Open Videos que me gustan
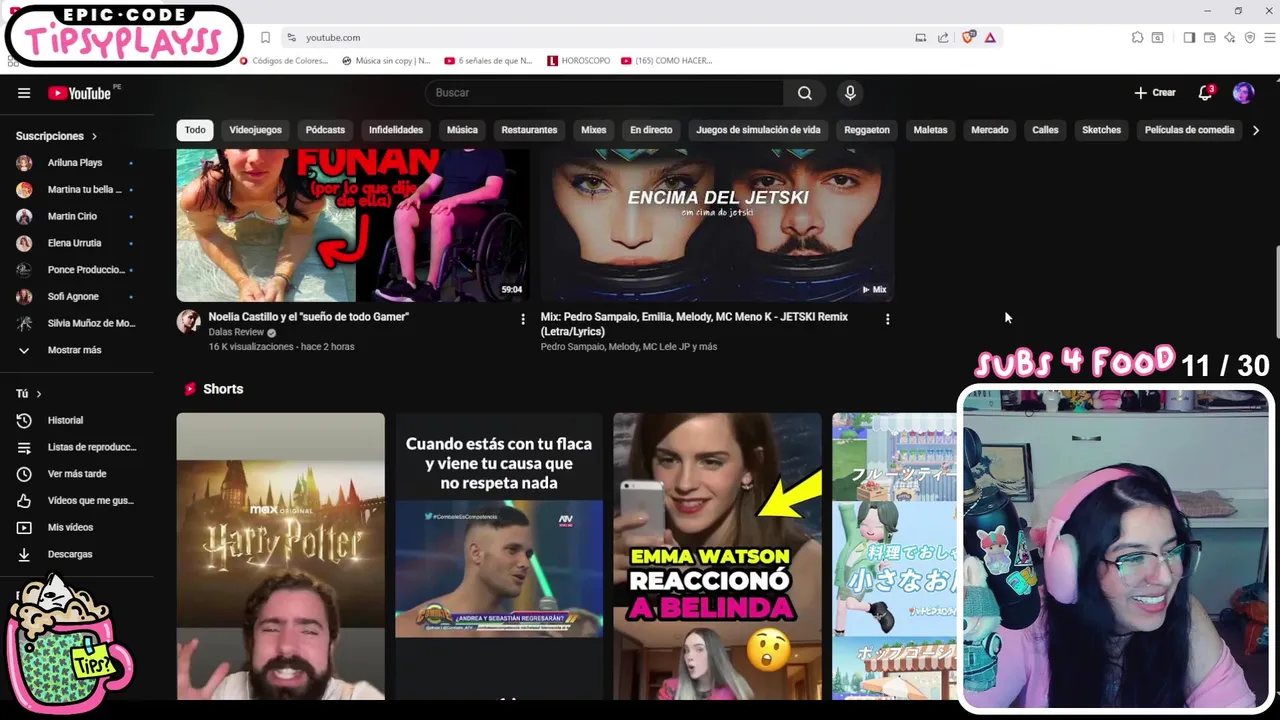The height and width of the screenshot is (720, 1280). (x=77, y=500)
